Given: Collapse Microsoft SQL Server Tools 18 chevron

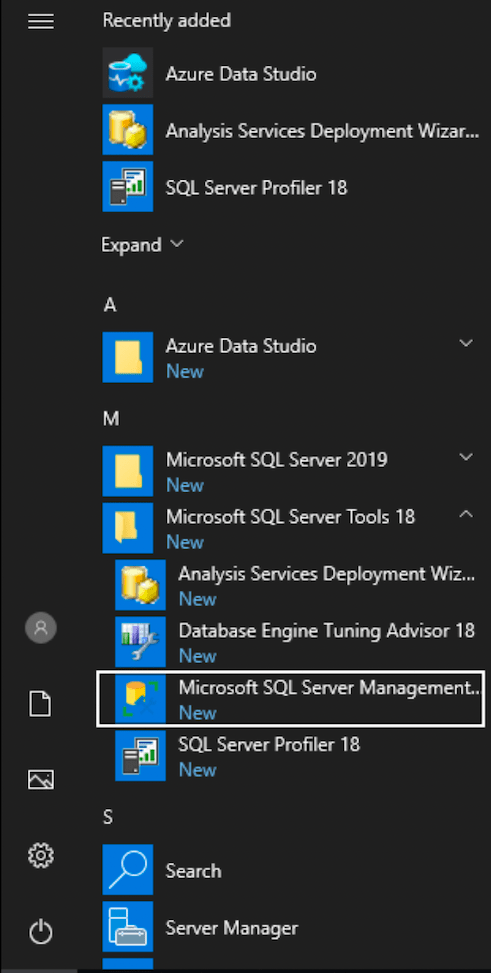Looking at the screenshot, I should pyautogui.click(x=466, y=514).
